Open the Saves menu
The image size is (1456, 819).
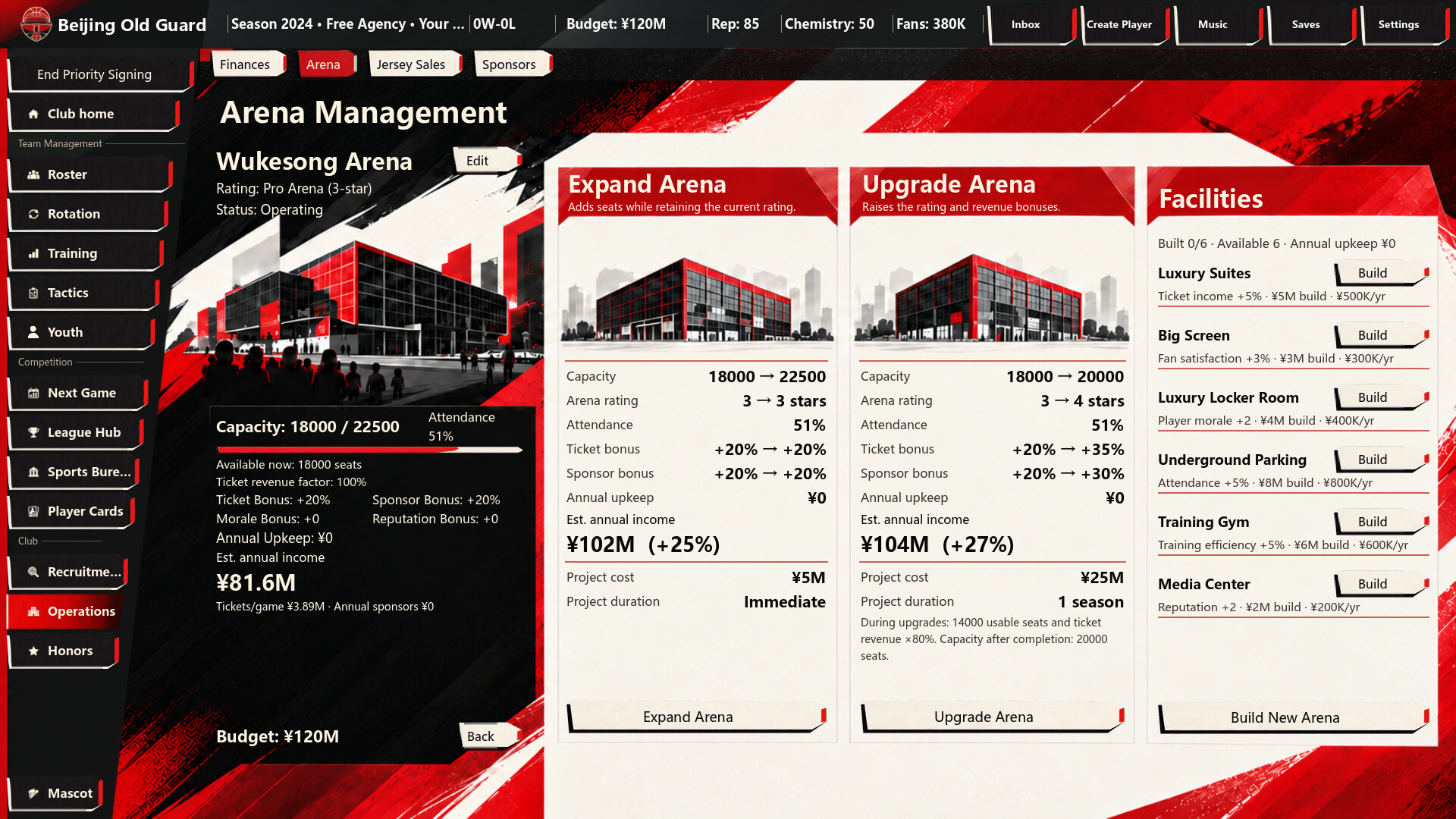tap(1311, 24)
